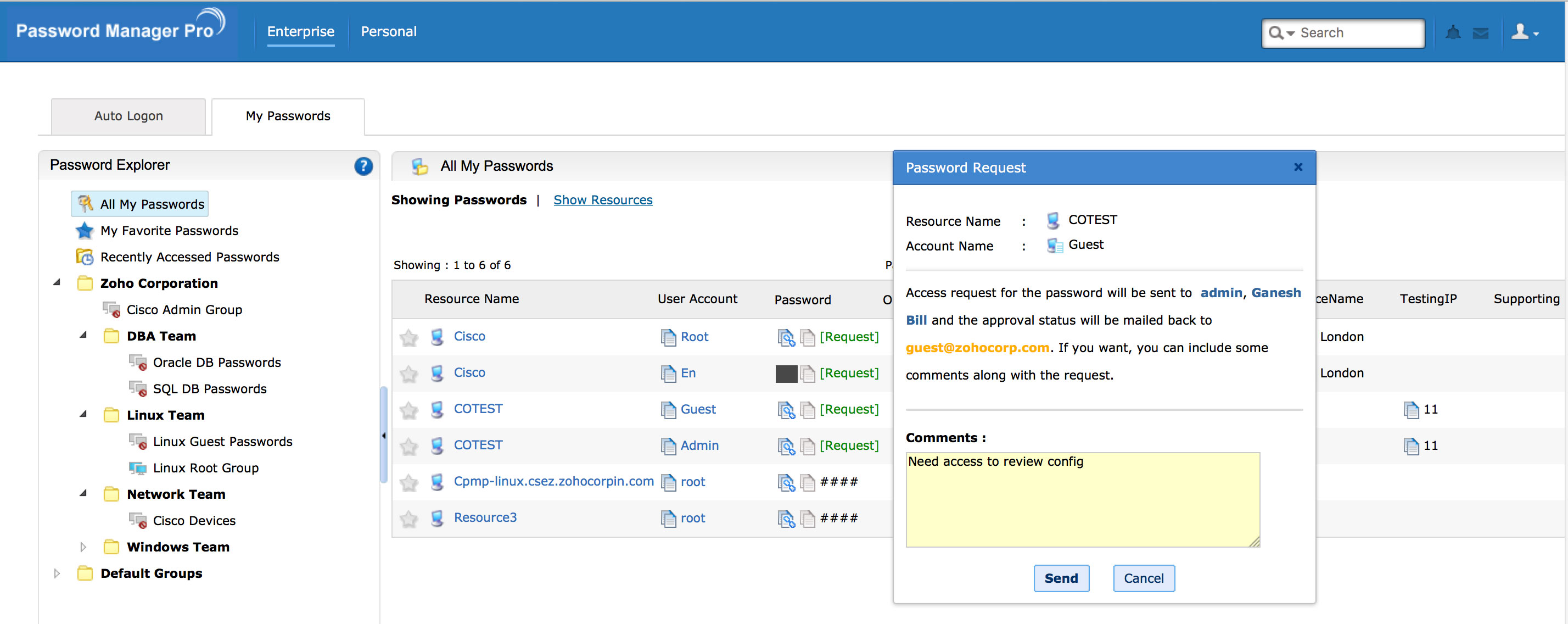The height and width of the screenshot is (624, 1568).
Task: Click the Password Explorer help icon
Action: [363, 165]
